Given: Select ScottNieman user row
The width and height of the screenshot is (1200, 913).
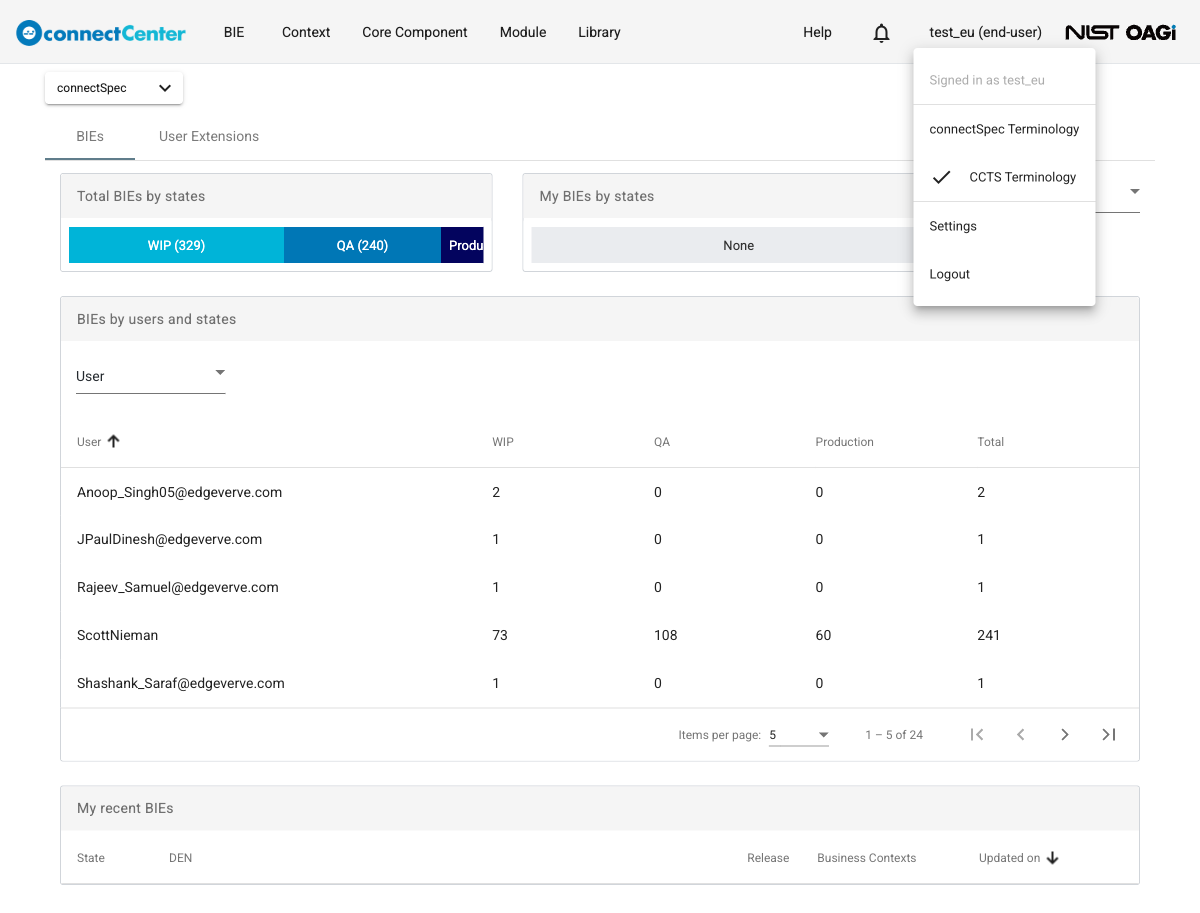Looking at the screenshot, I should point(600,635).
